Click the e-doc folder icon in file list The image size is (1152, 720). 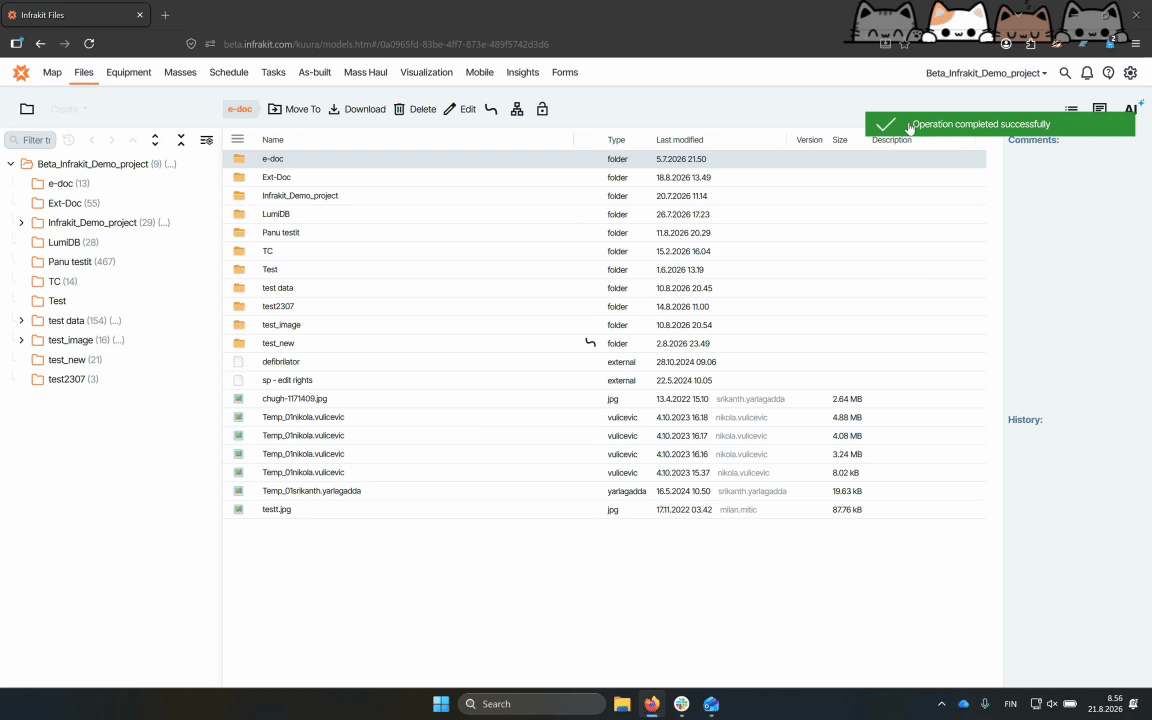click(x=239, y=159)
